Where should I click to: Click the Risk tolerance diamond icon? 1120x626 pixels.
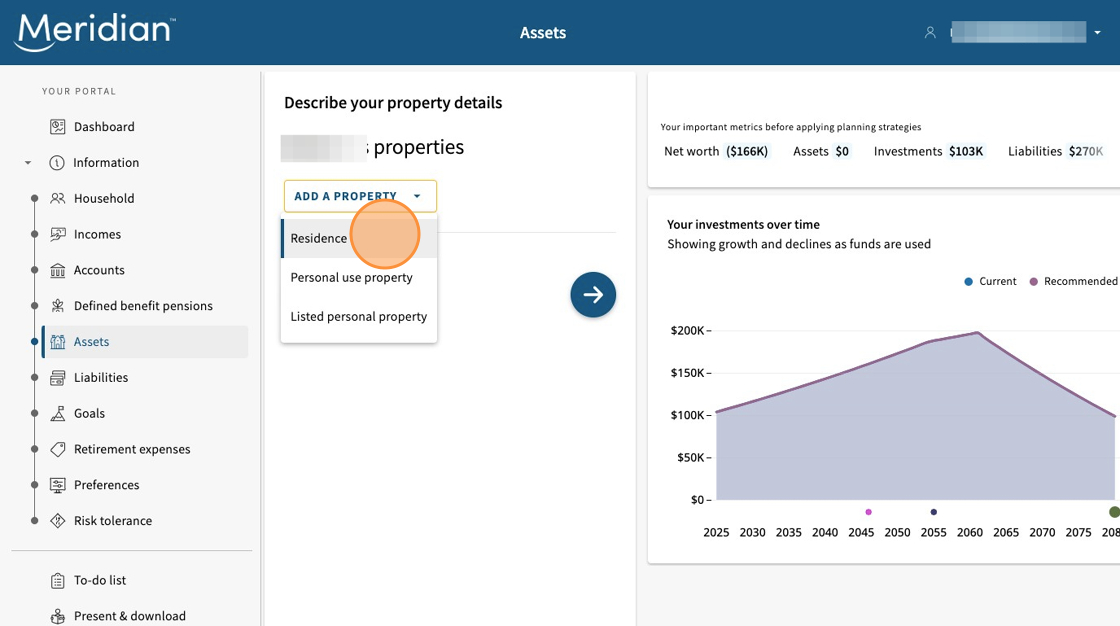tap(58, 520)
